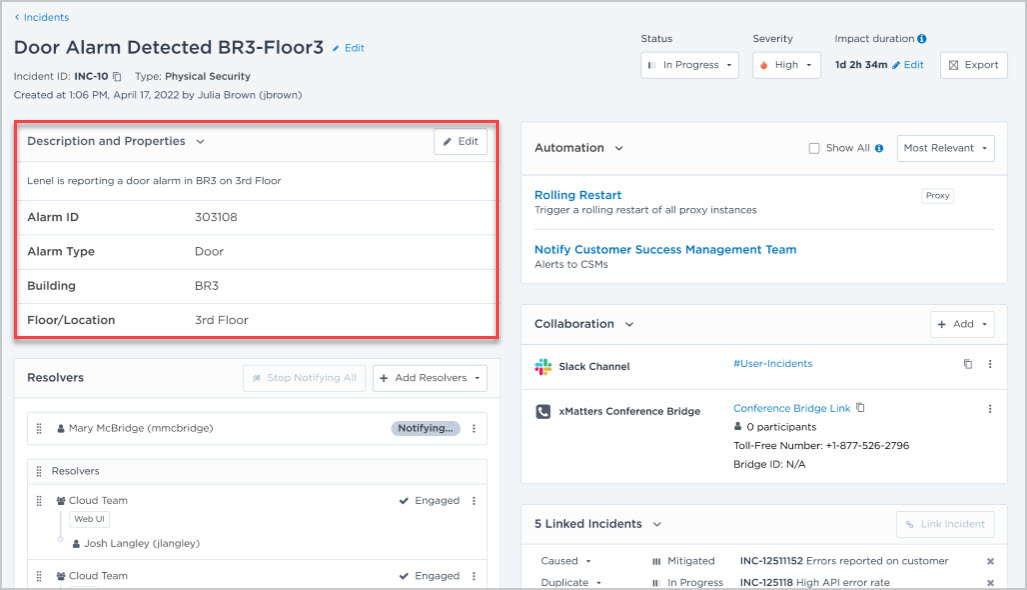1027x590 pixels.
Task: Collapse the Description and Properties section
Action: point(200,141)
